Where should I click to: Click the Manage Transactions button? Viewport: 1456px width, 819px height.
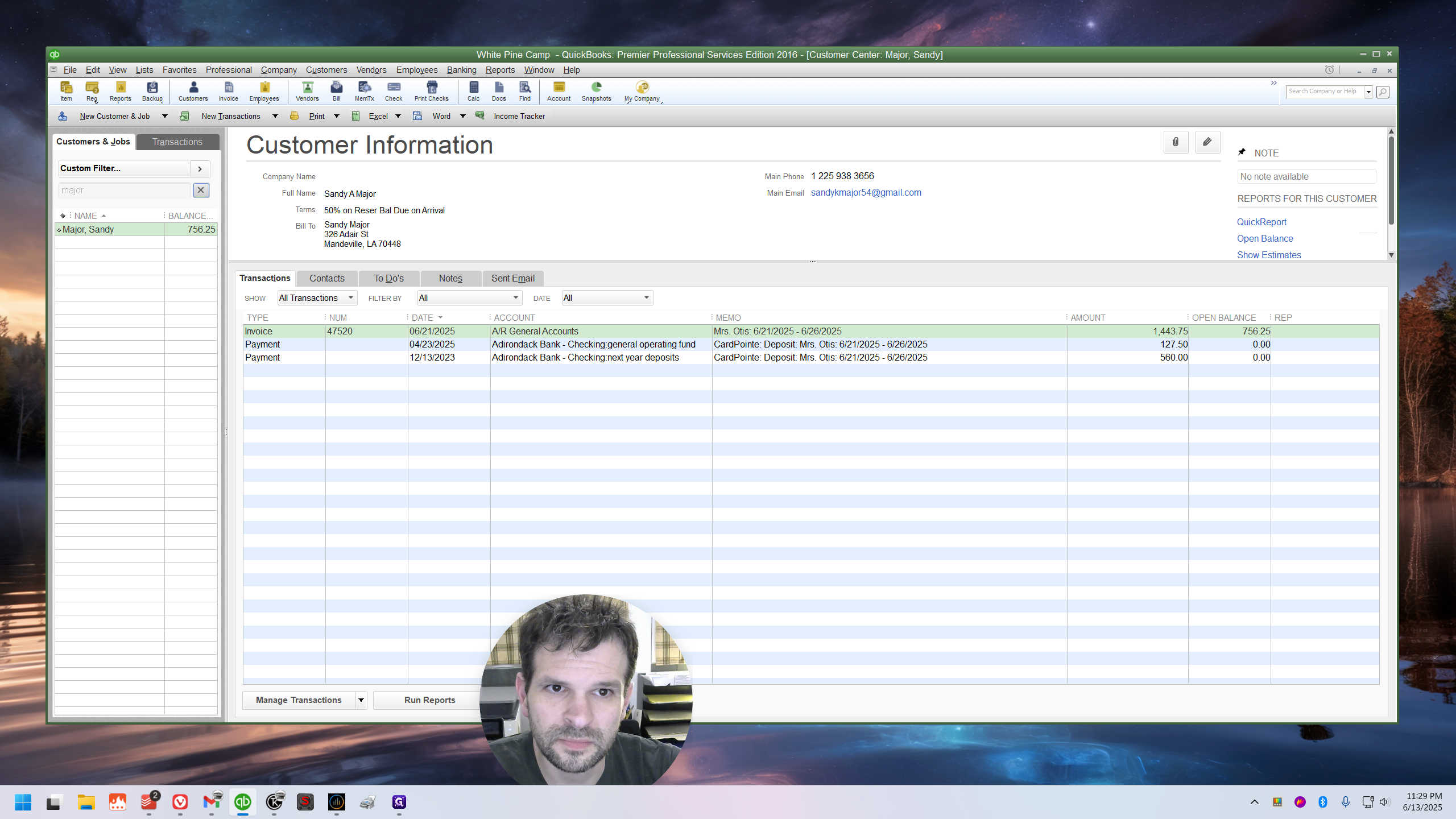299,700
